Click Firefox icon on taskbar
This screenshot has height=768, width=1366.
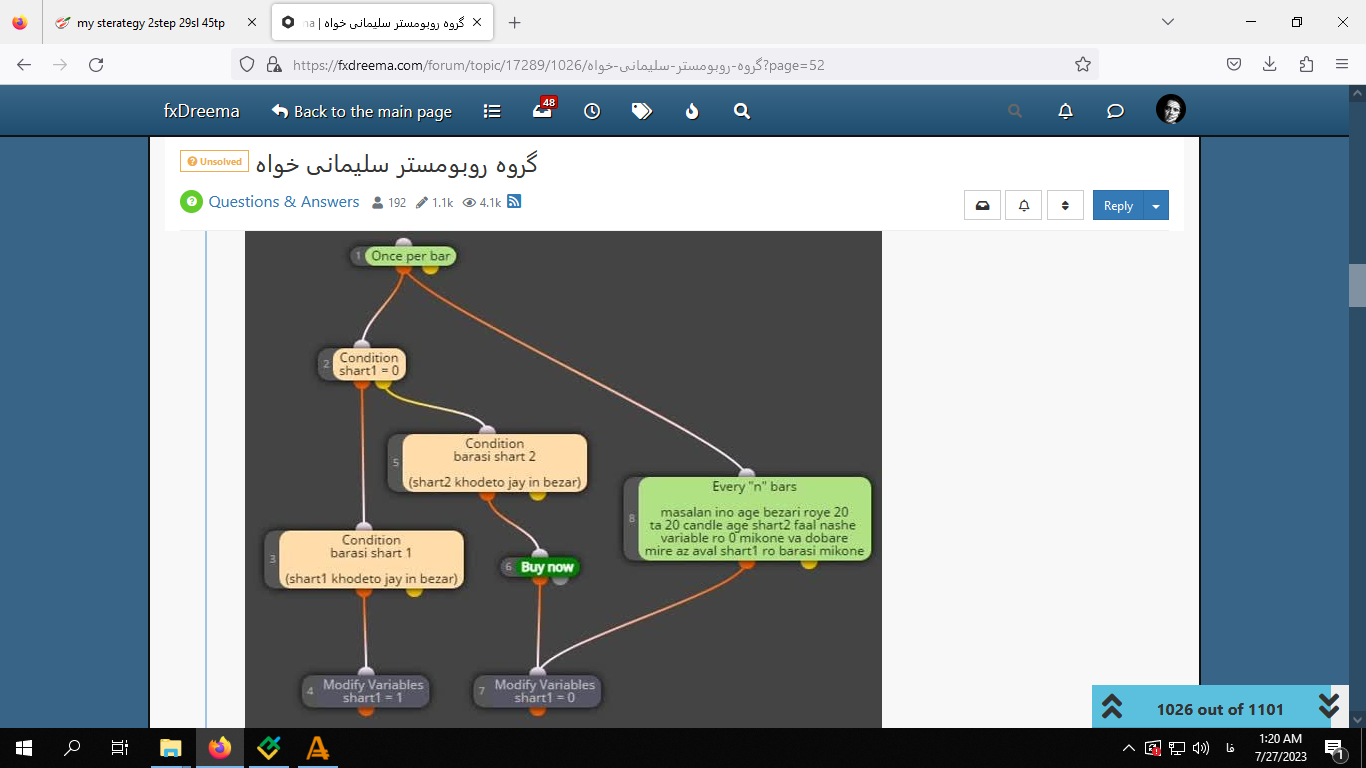pyautogui.click(x=220, y=748)
